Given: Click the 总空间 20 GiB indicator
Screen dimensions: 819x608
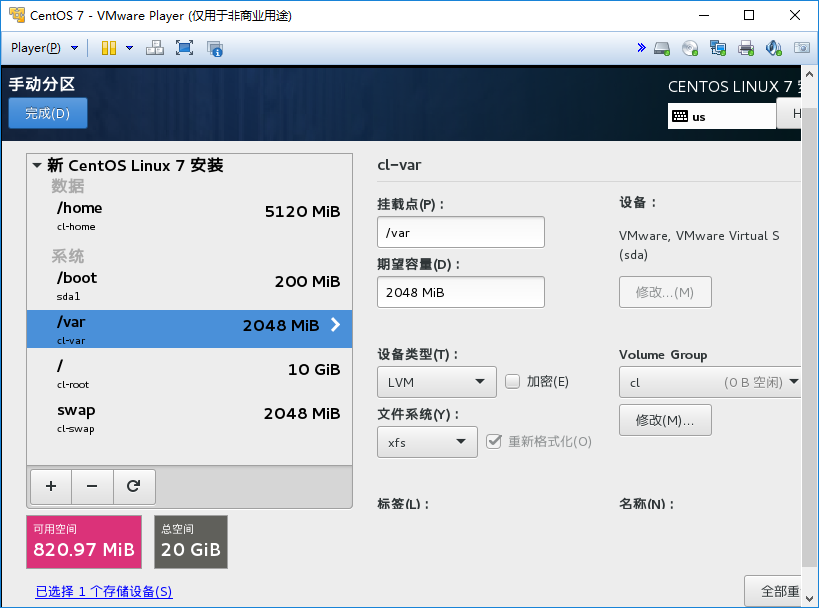Looking at the screenshot, I should click(x=191, y=542).
